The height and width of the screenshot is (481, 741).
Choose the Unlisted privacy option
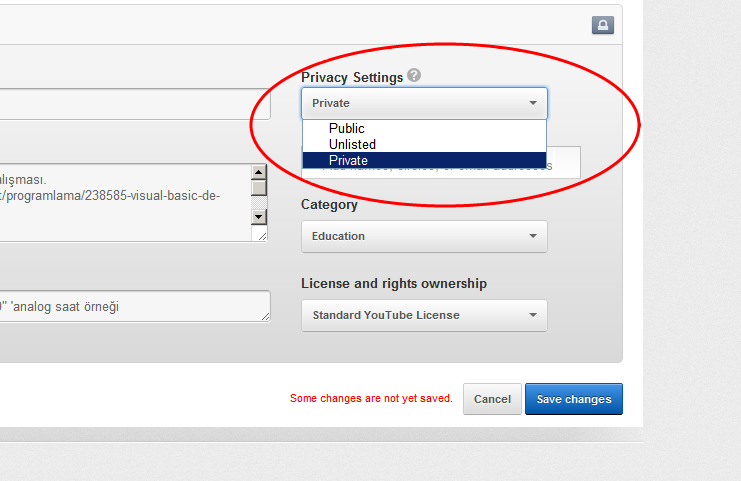pos(352,144)
